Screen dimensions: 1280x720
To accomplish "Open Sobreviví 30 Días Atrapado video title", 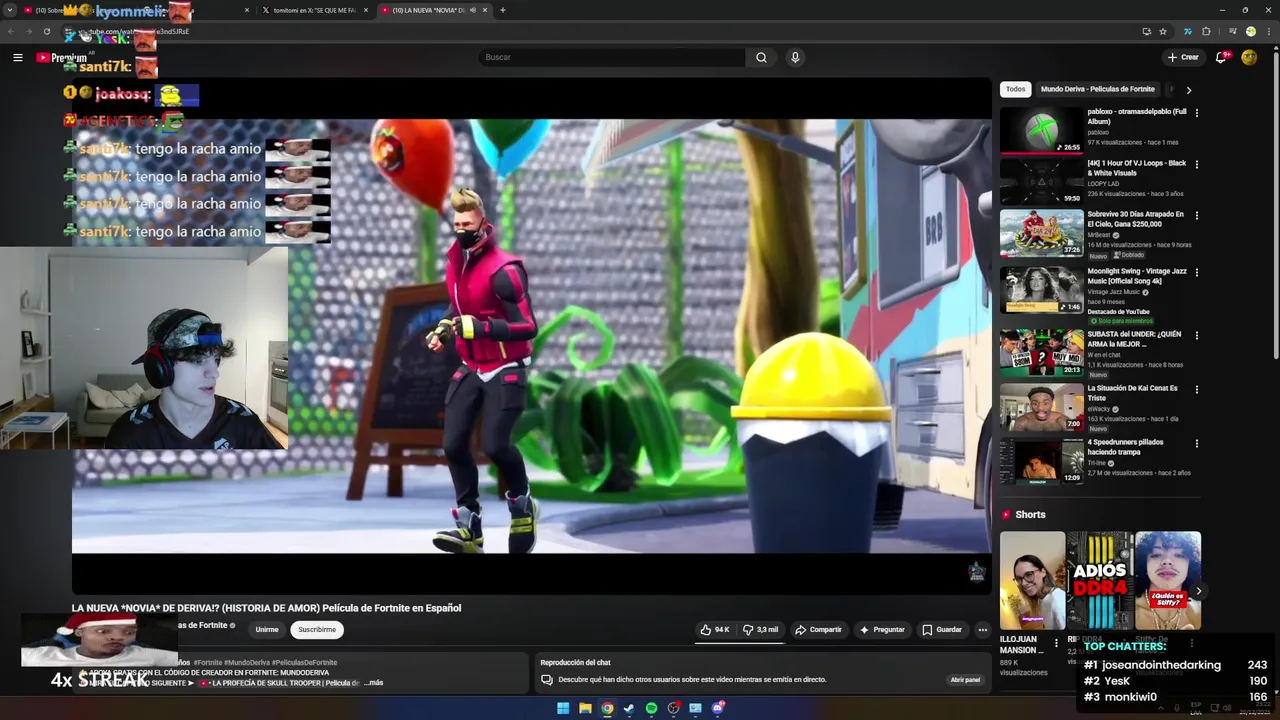I will click(1135, 219).
